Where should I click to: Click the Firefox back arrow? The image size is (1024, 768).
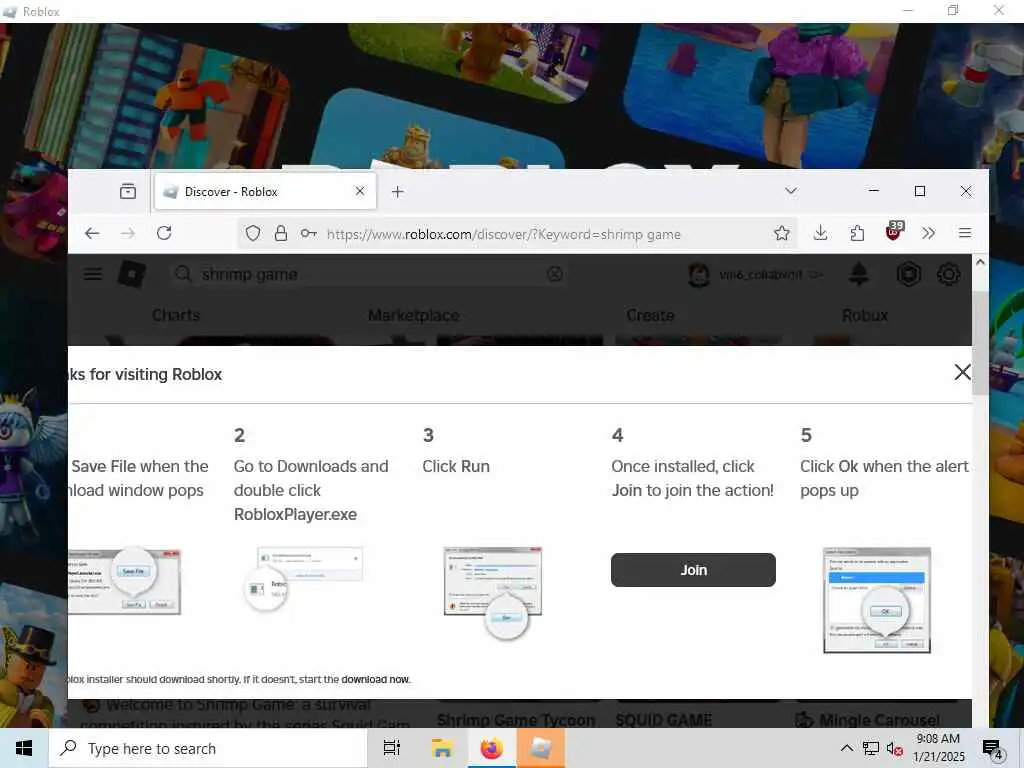pos(92,233)
